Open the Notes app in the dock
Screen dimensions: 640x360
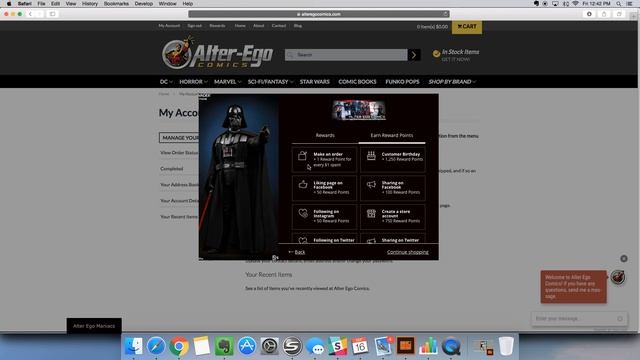click(x=202, y=346)
